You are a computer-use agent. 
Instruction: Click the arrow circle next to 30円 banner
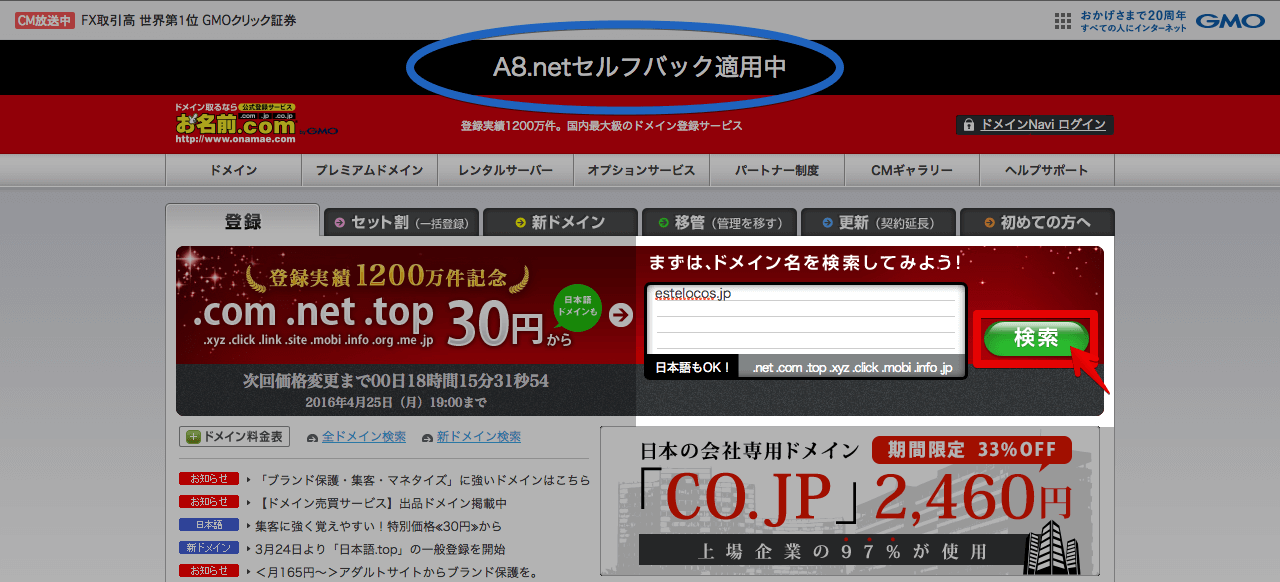point(621,316)
